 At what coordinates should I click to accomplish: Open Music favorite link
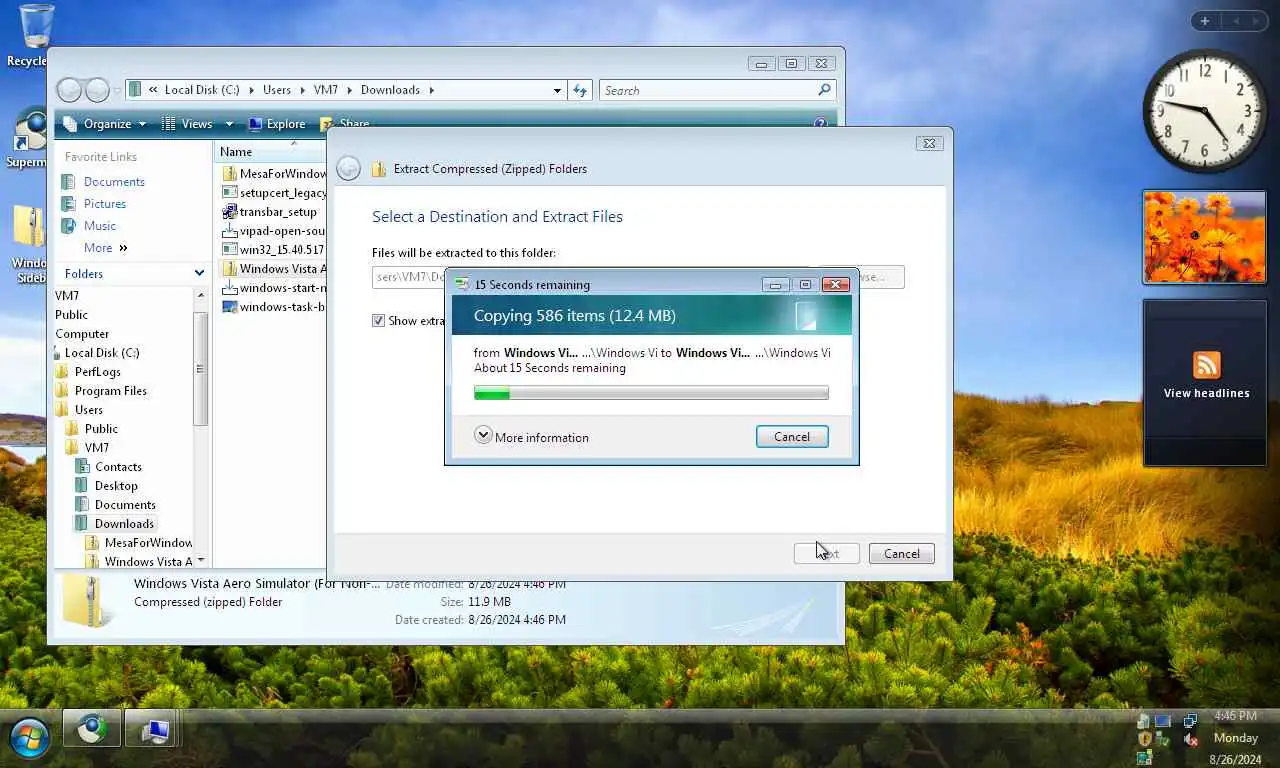[100, 225]
